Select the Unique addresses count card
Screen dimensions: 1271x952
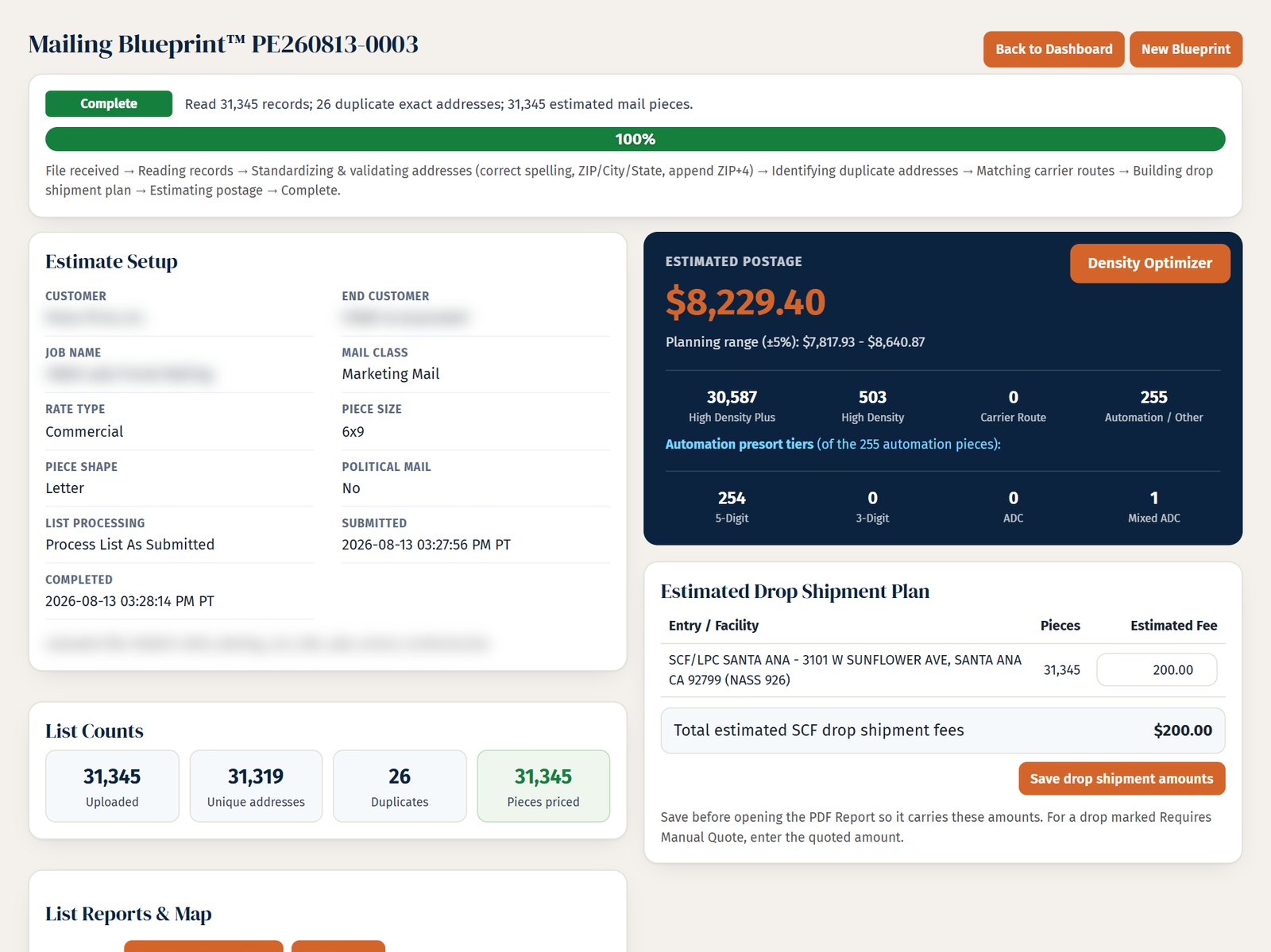[x=256, y=786]
